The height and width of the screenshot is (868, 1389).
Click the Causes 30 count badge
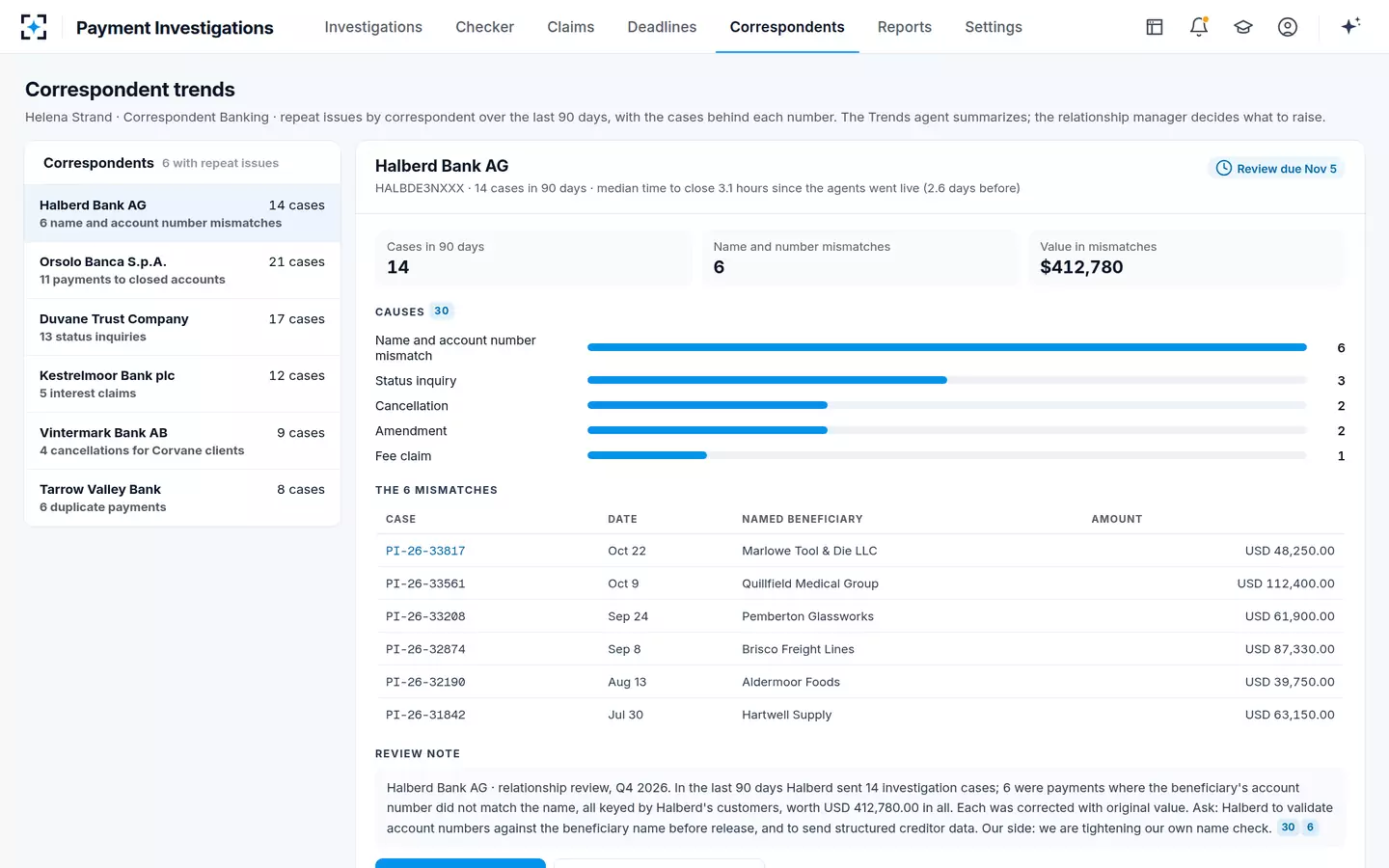pyautogui.click(x=442, y=311)
